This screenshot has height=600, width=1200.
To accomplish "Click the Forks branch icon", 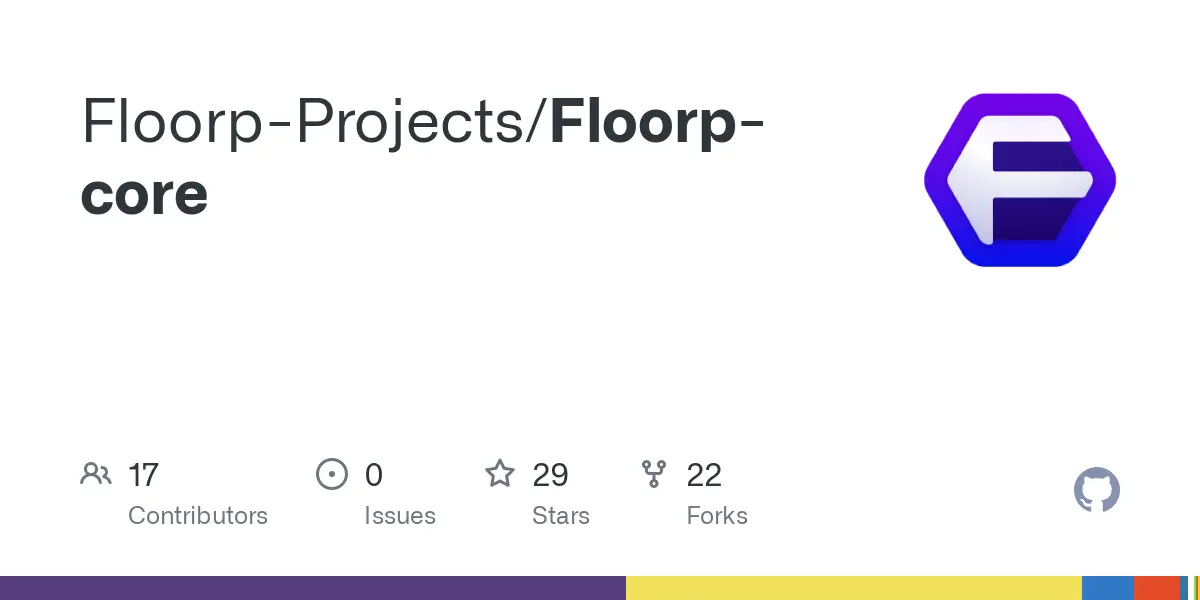I will [x=654, y=474].
